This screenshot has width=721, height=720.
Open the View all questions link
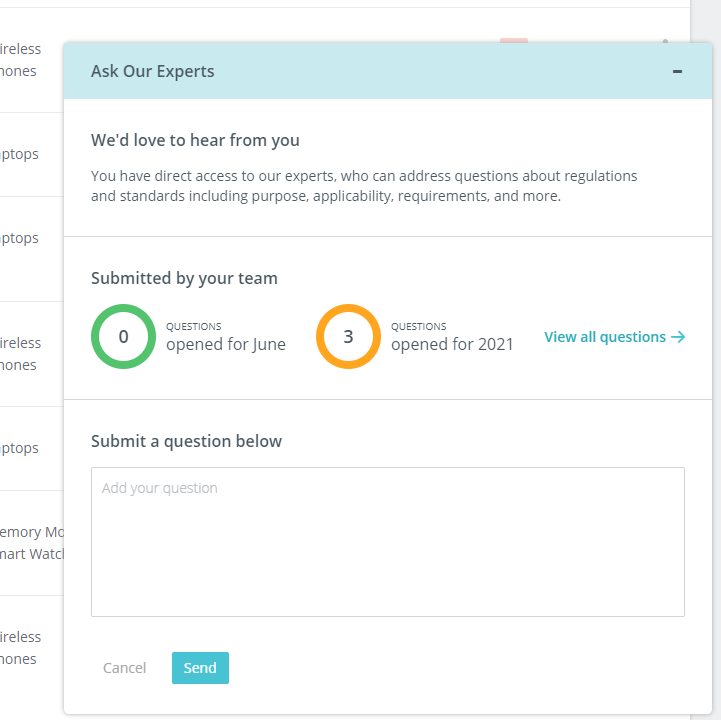tap(605, 337)
